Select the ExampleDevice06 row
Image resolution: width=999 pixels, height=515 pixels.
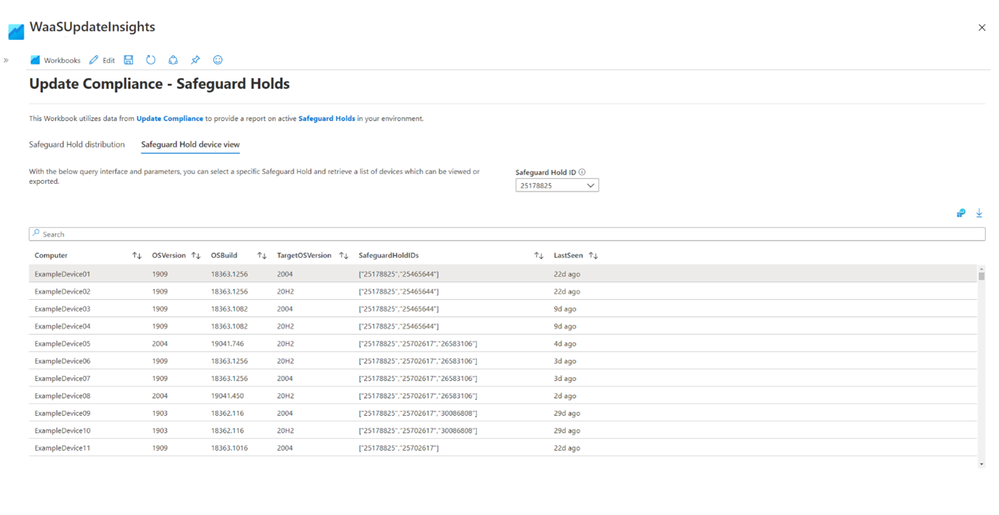[x=503, y=361]
